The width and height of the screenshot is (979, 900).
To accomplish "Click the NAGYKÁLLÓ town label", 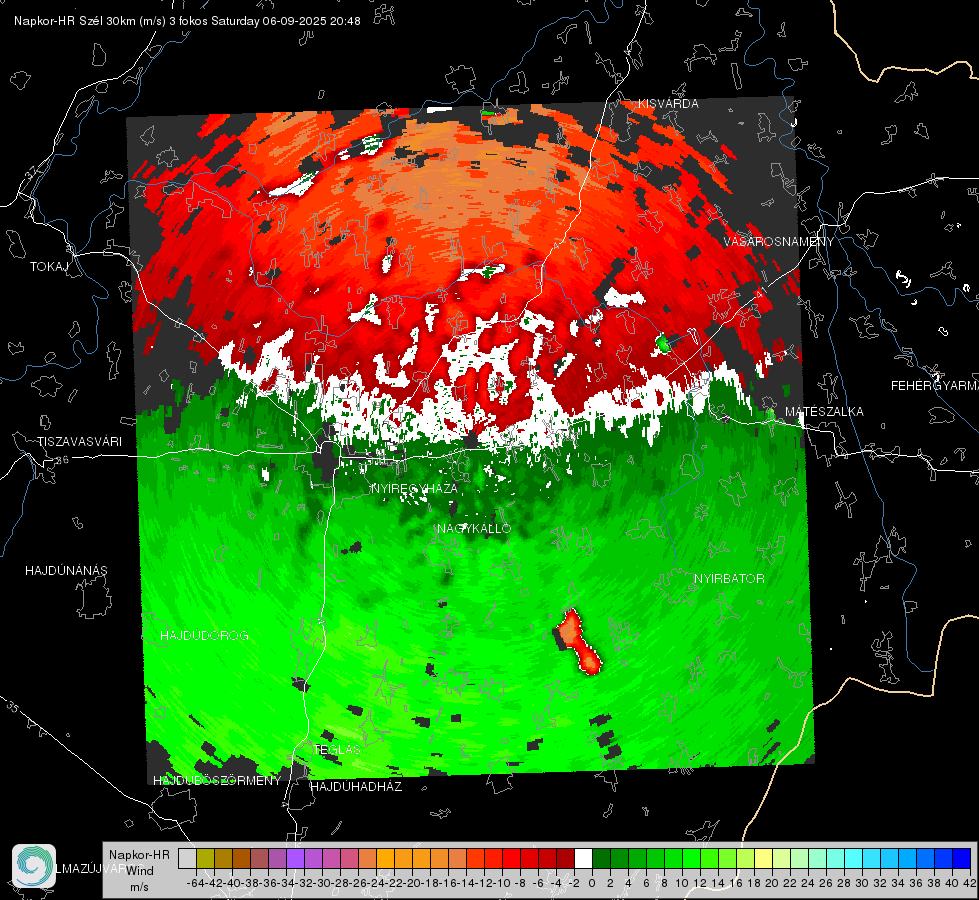I will coord(474,529).
